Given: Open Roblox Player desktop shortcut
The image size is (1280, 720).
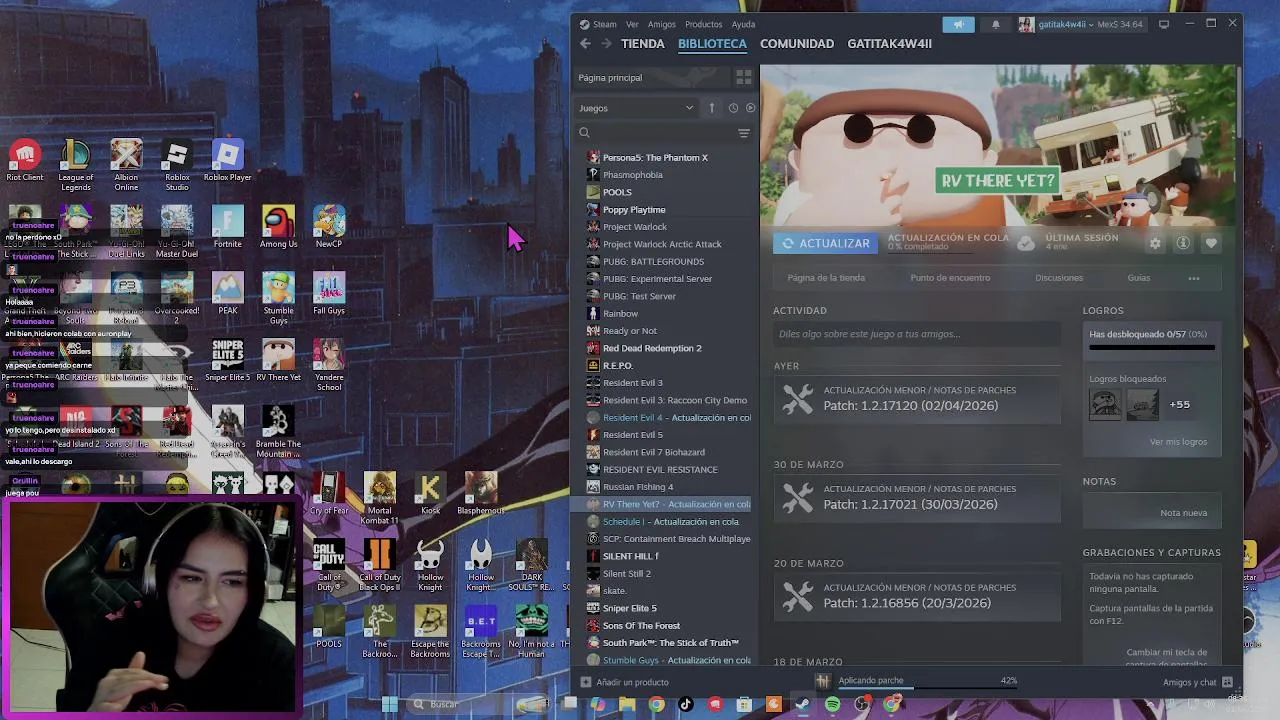Looking at the screenshot, I should (x=228, y=161).
